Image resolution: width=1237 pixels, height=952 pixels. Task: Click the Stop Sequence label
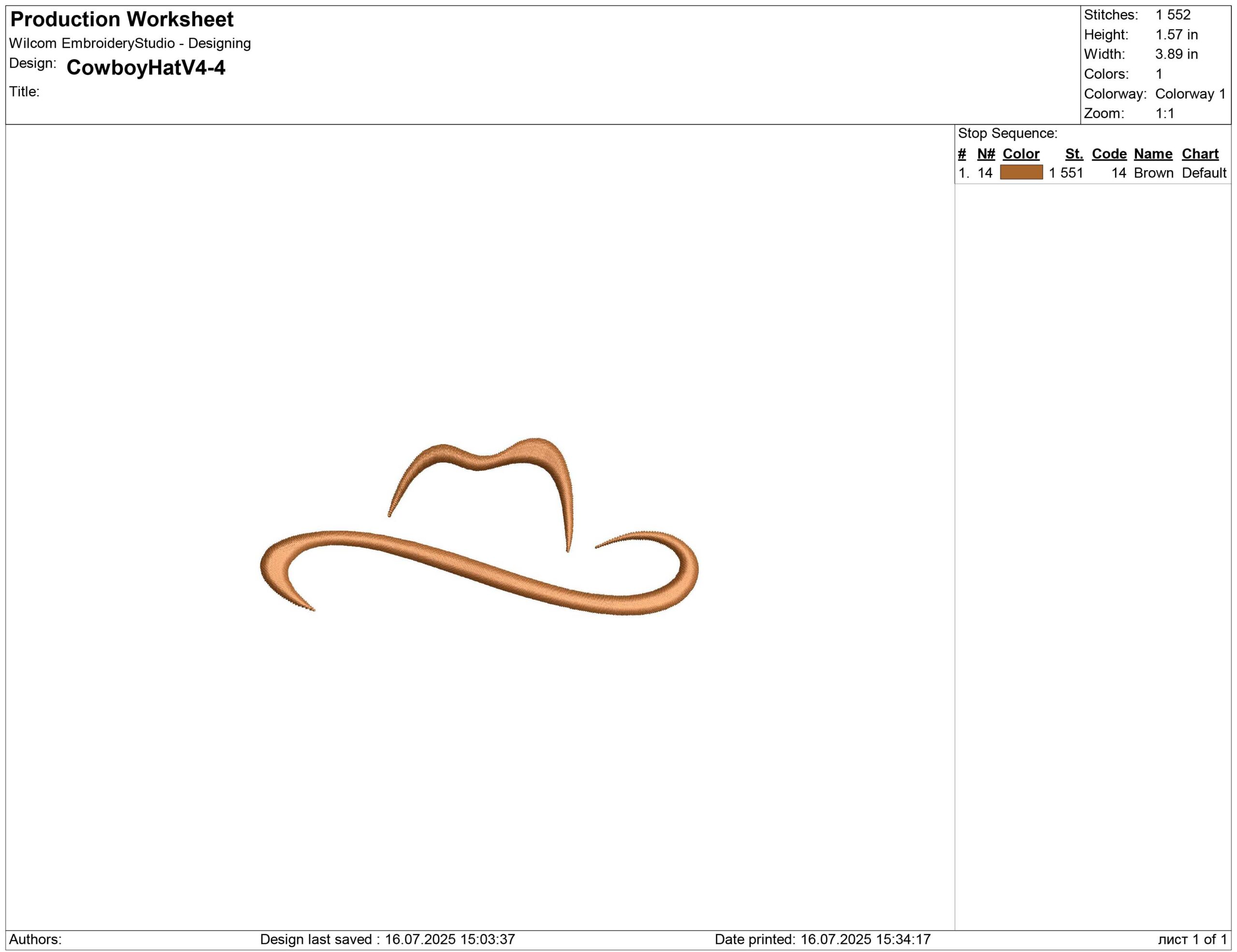[1007, 134]
